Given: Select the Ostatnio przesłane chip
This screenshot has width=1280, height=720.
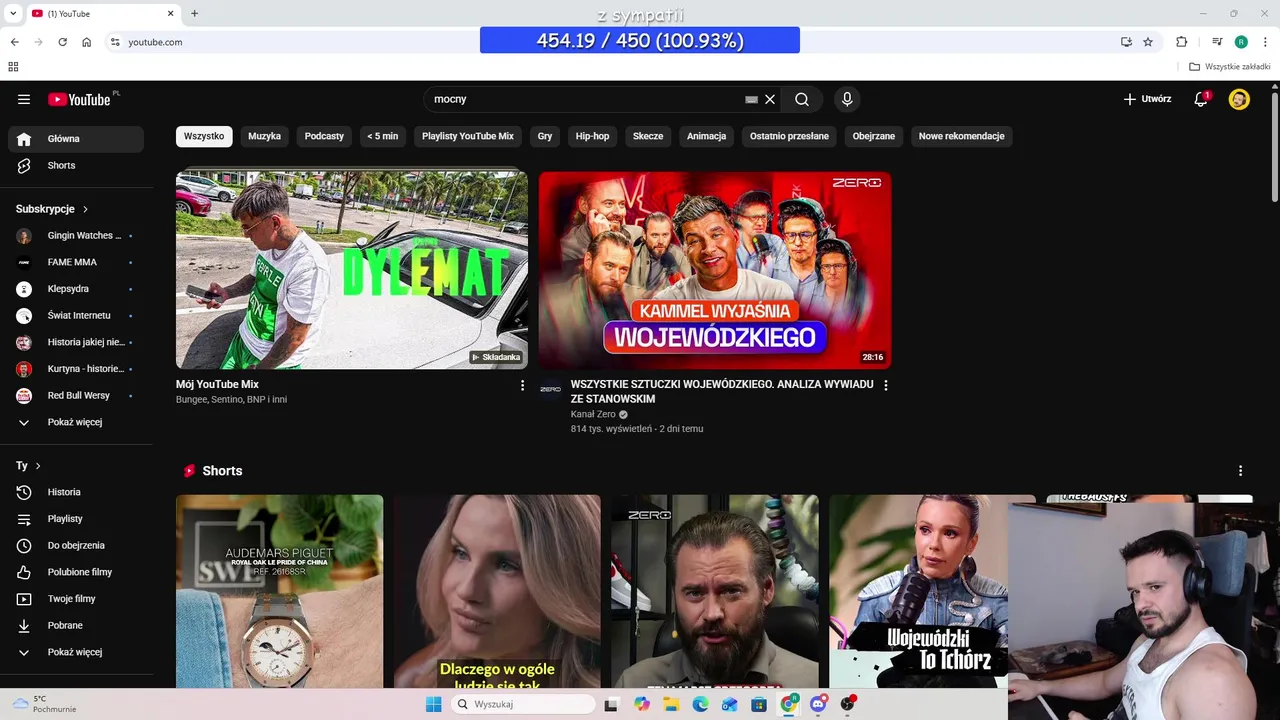Looking at the screenshot, I should coord(789,136).
